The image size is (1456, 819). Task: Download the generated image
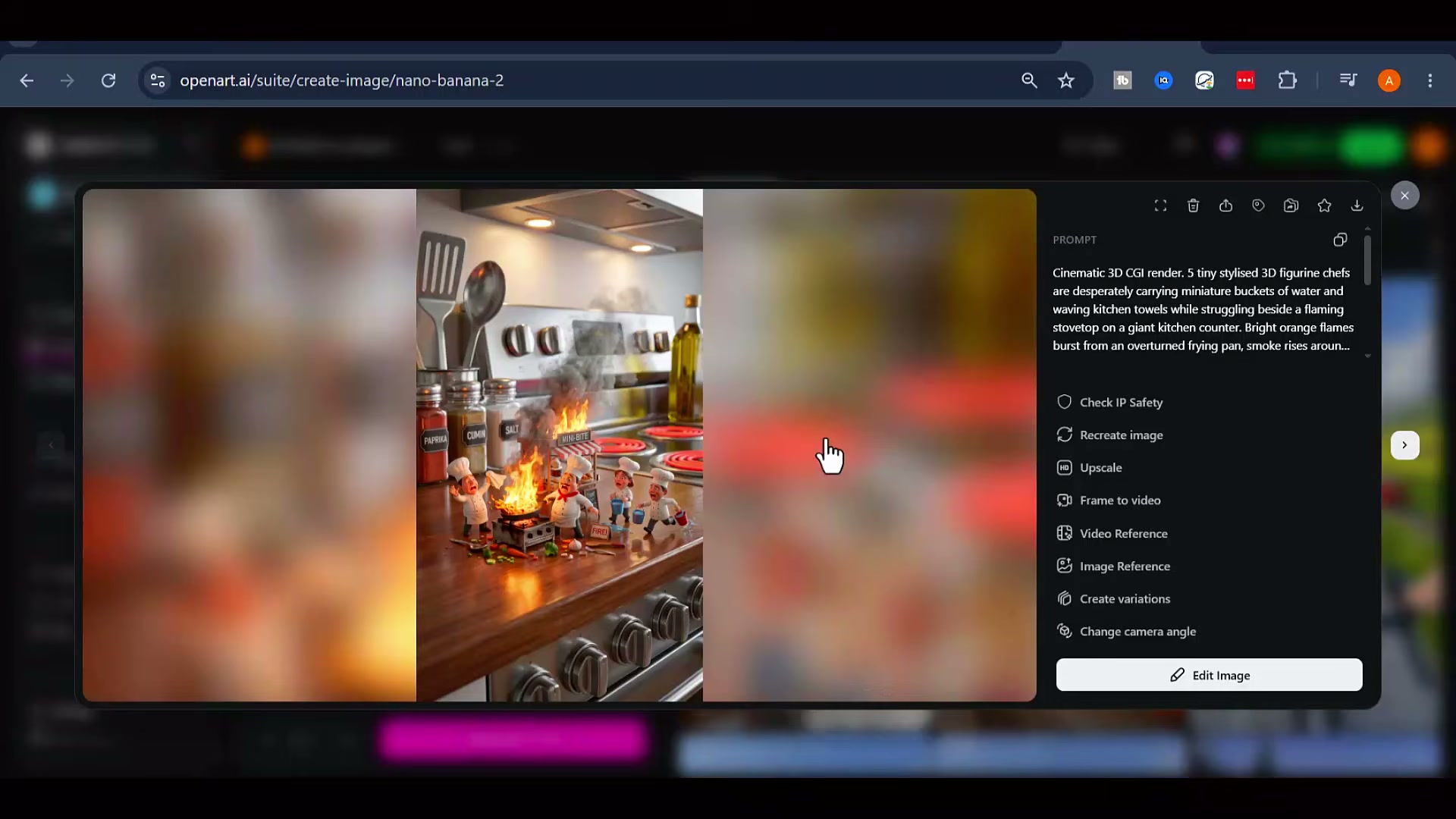click(x=1357, y=206)
